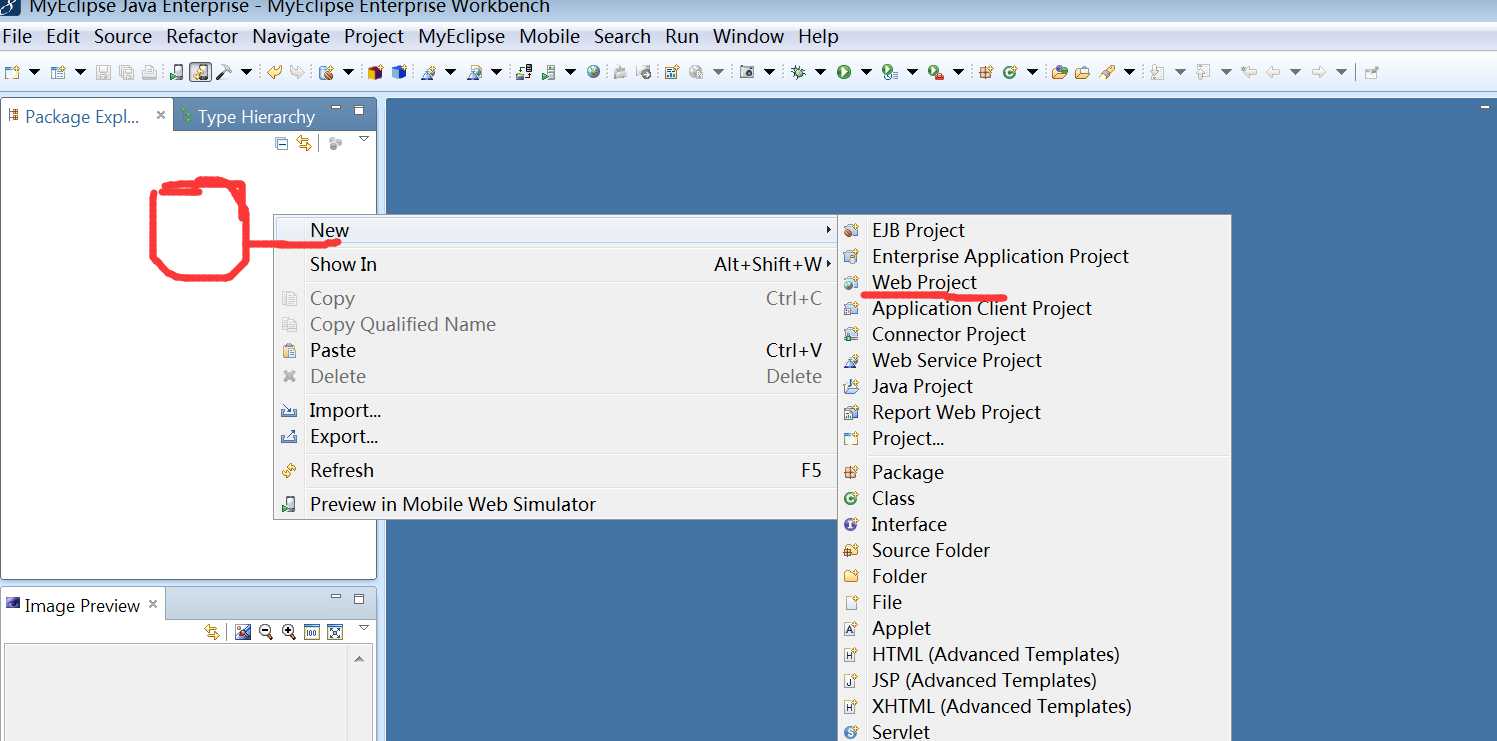Open the Run button dropdown arrow

point(866,72)
